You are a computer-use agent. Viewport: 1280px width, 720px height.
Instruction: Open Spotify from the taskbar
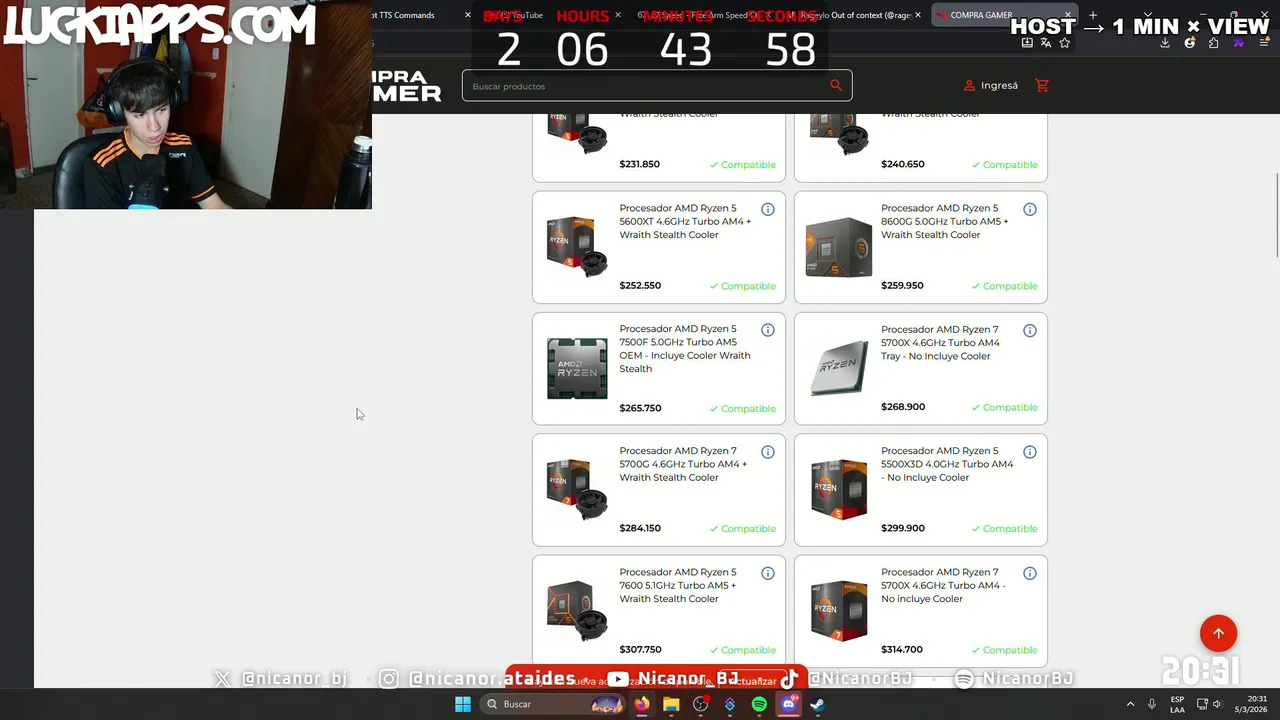tap(759, 704)
